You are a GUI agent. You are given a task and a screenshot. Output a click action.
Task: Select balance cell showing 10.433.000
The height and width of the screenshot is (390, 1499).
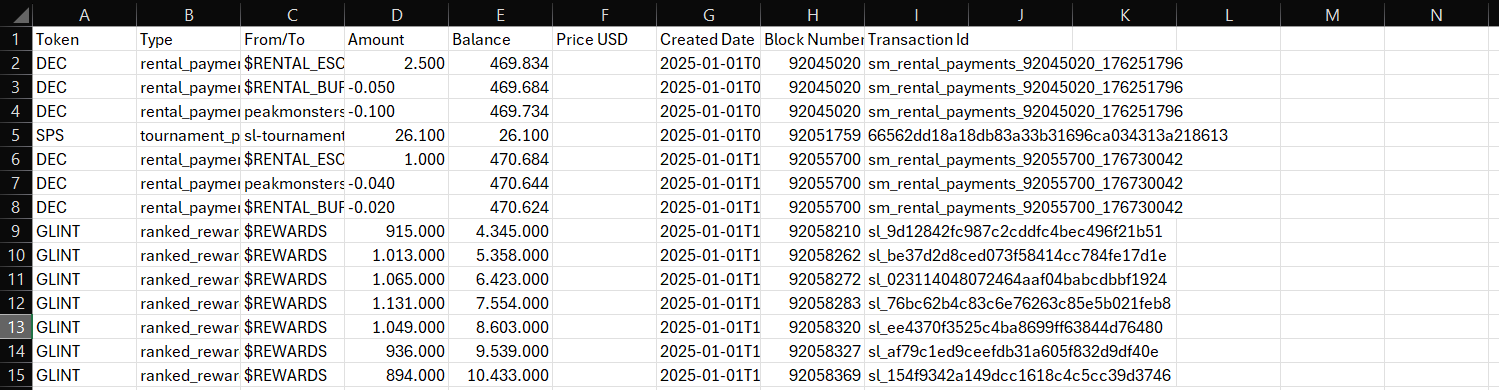[500, 375]
